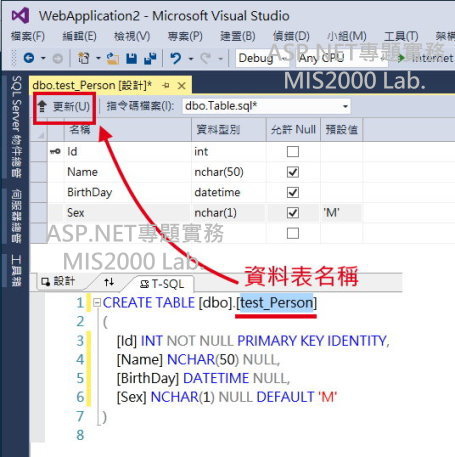Switch to the 設計 Design pane tab

coord(58,282)
